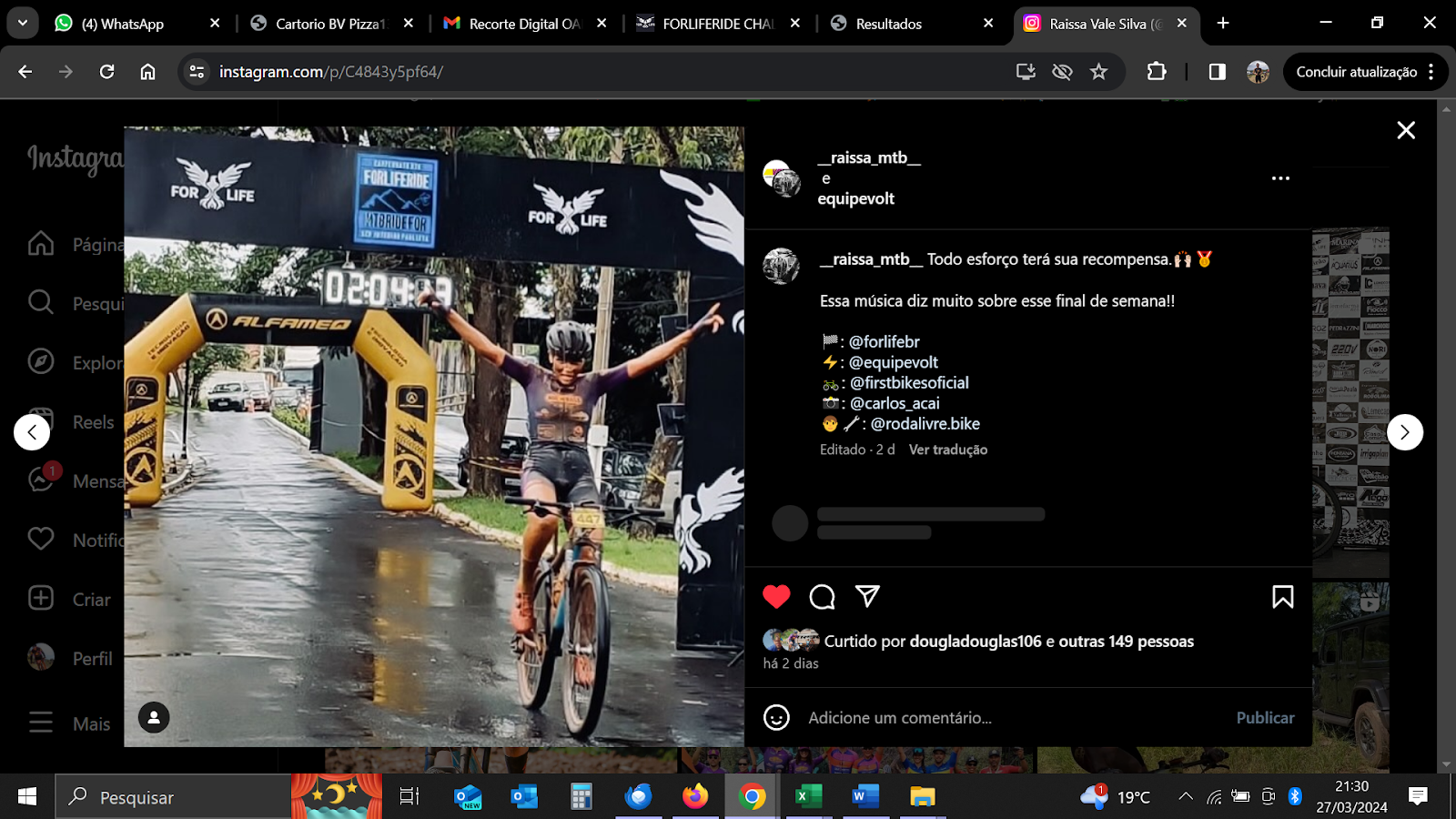Viewport: 1456px width, 819px height.
Task: Open the @rodalivre.bike mention link
Action: click(x=925, y=424)
